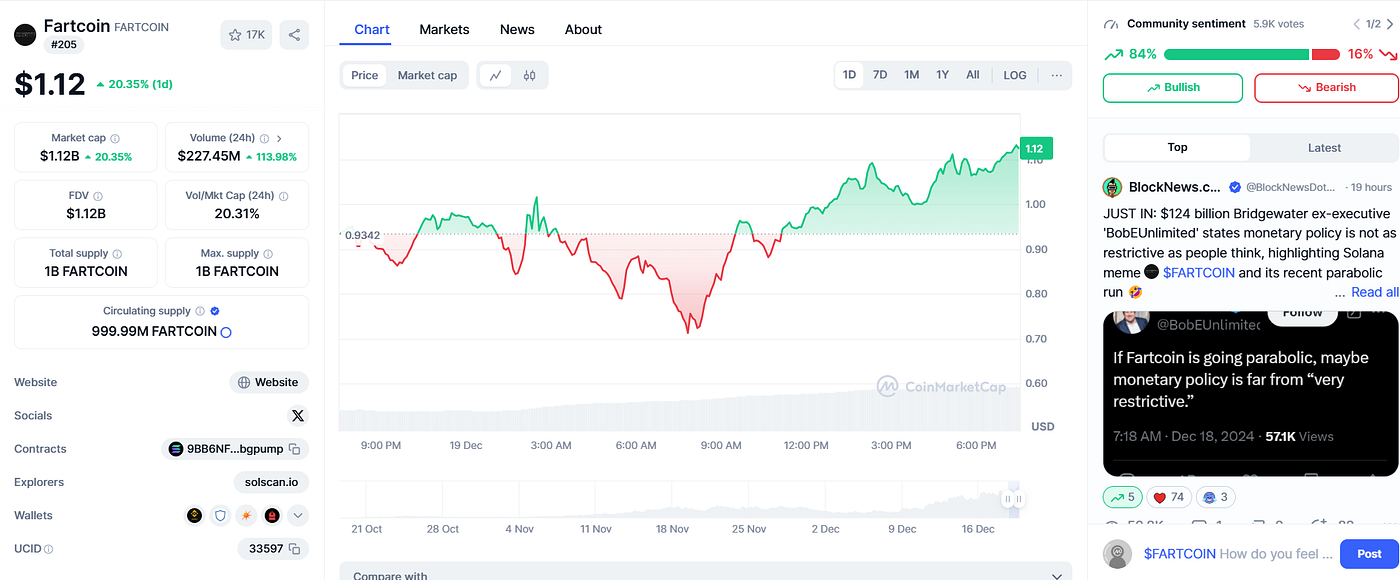Image resolution: width=1400 pixels, height=580 pixels.
Task: Click the UCID info icon
Action: pyautogui.click(x=48, y=549)
